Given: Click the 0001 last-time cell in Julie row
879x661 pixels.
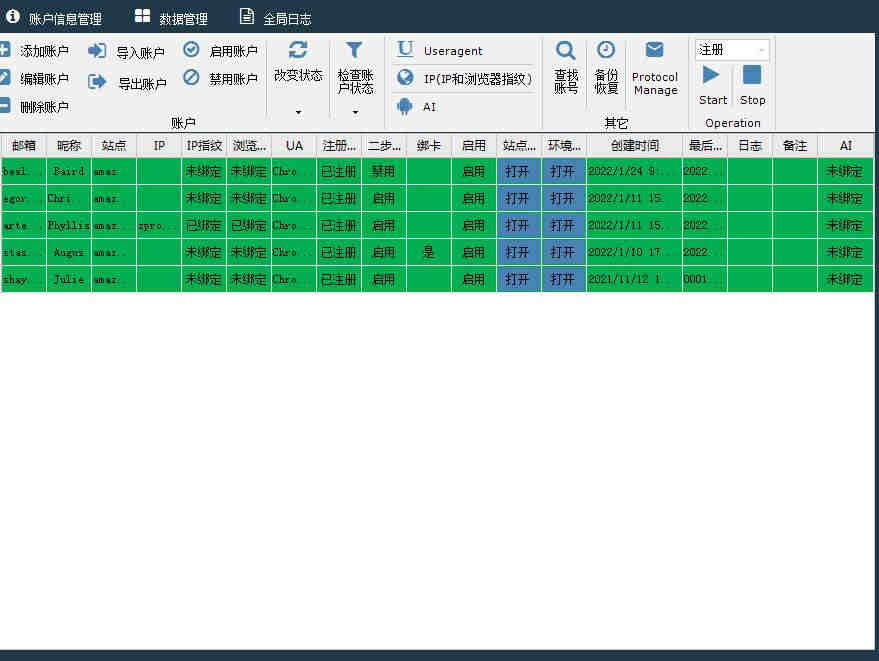Looking at the screenshot, I should coord(705,279).
